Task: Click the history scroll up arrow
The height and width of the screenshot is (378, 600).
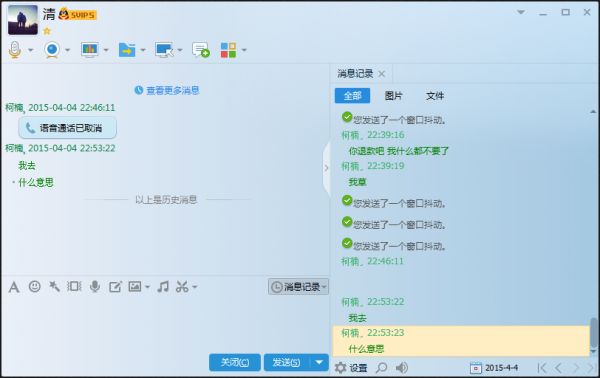Action: pyautogui.click(x=593, y=112)
